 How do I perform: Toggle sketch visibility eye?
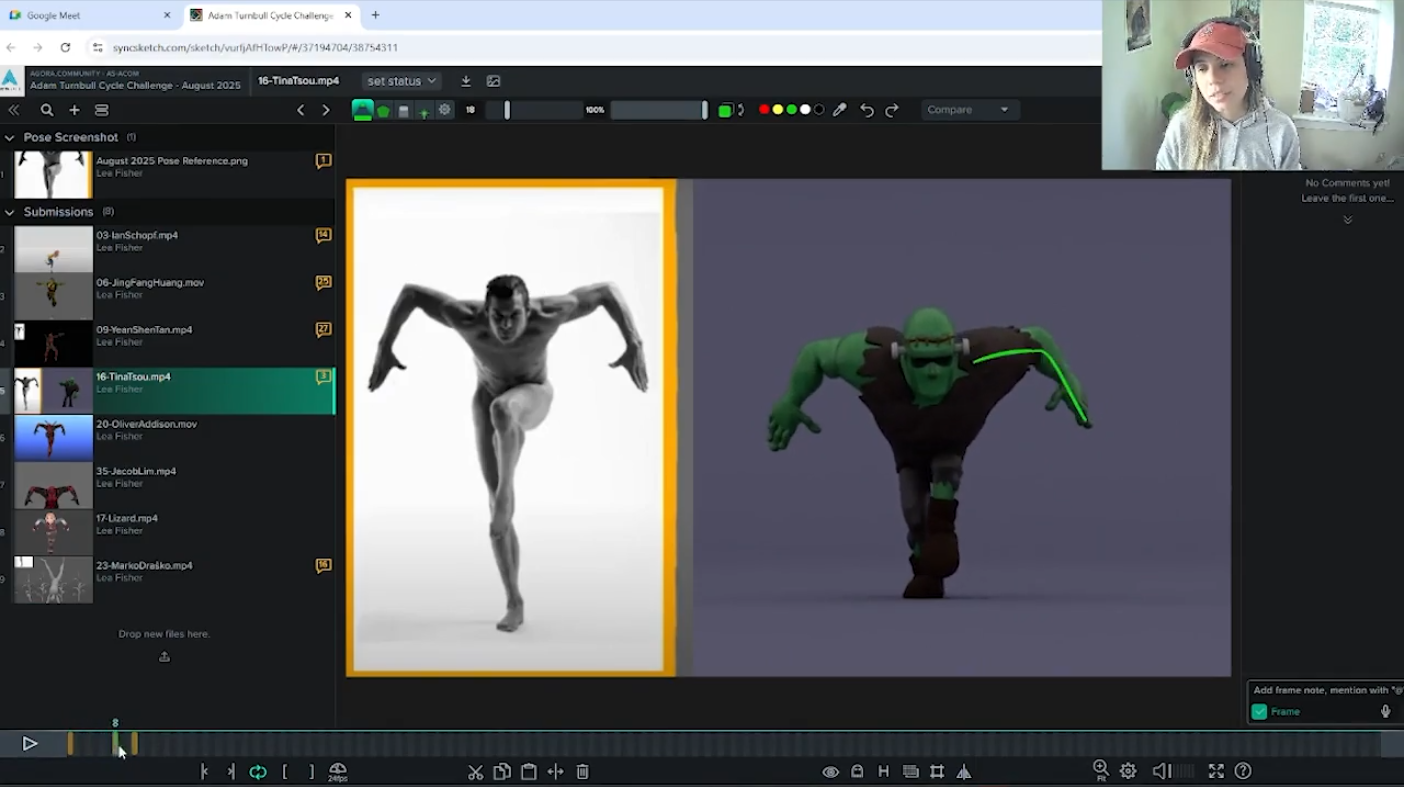tap(830, 771)
